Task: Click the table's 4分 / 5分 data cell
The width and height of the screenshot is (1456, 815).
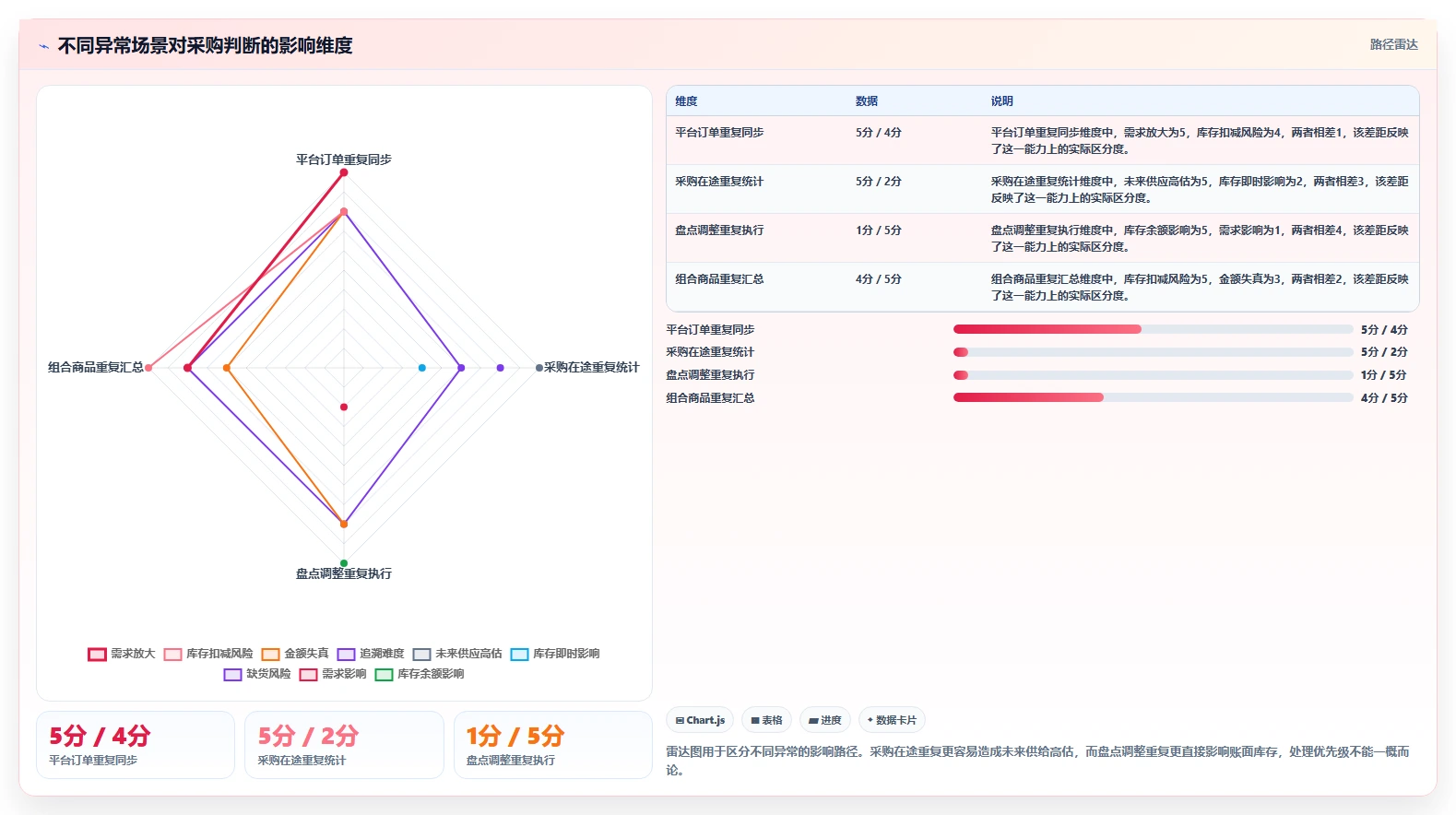Action: click(879, 279)
